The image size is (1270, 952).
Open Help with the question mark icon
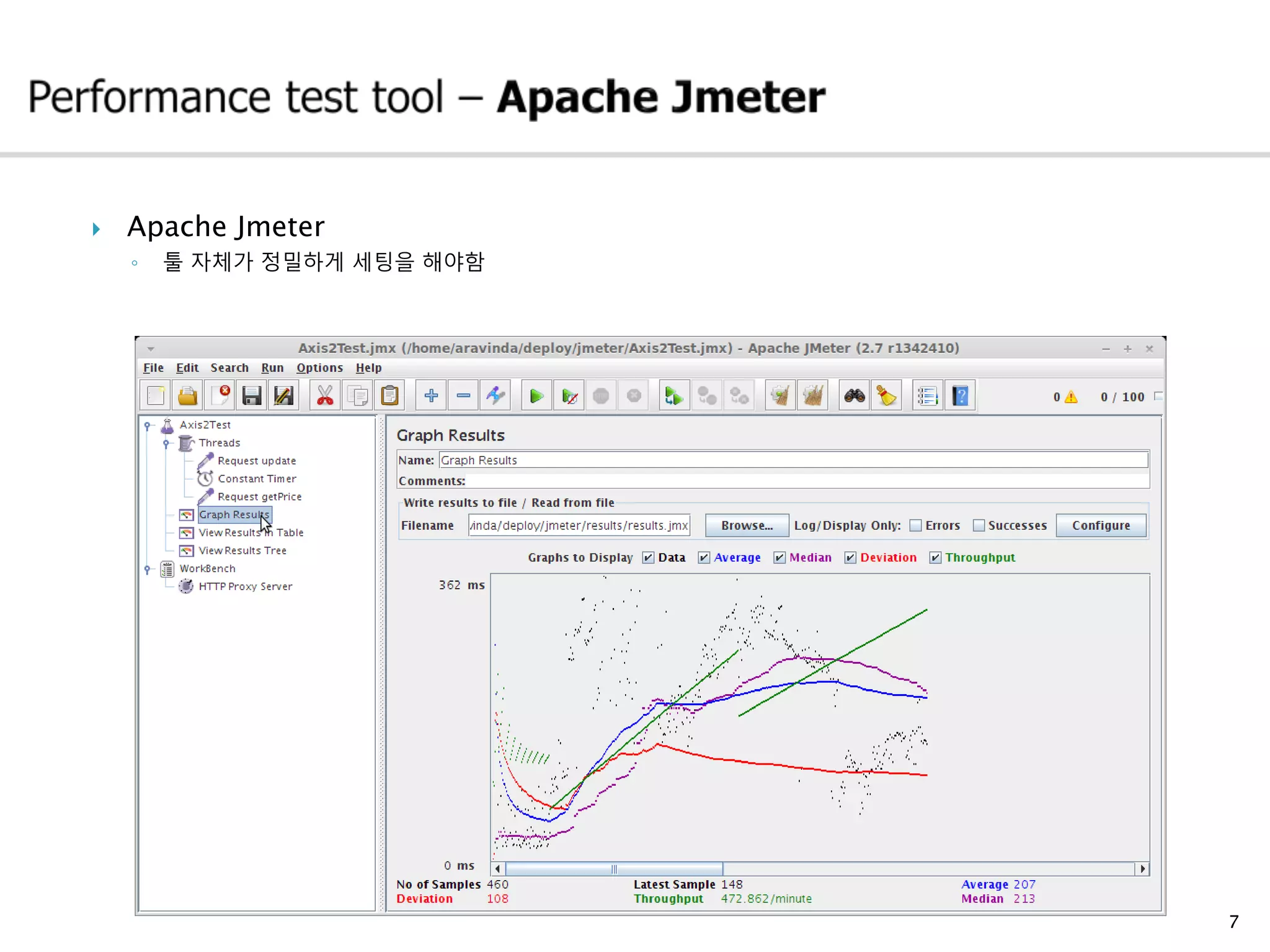tap(960, 395)
